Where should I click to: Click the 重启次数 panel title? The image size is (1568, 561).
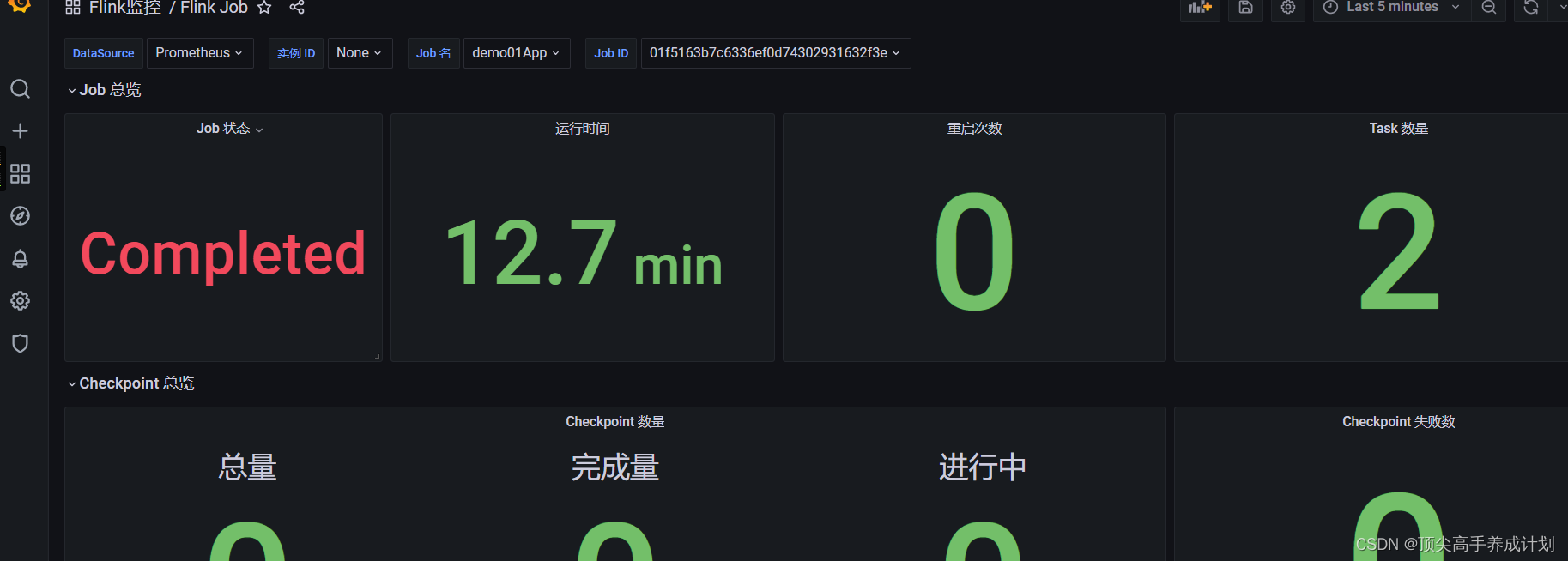click(974, 129)
